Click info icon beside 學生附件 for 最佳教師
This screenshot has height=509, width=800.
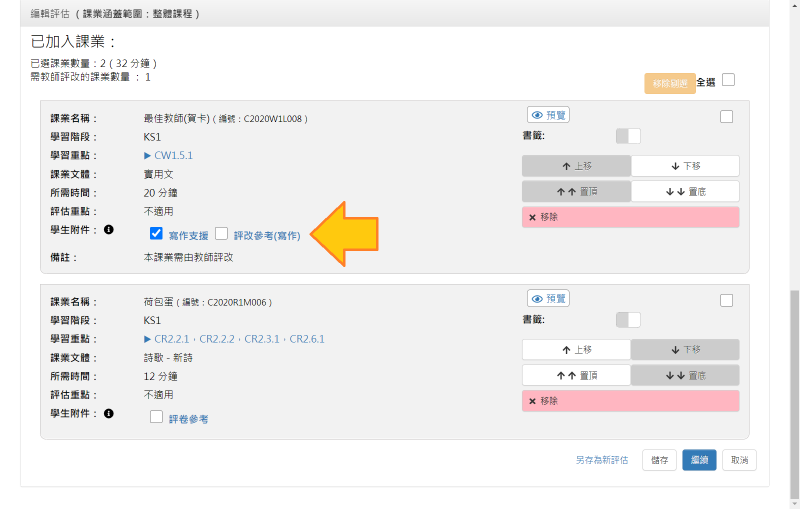click(x=109, y=230)
